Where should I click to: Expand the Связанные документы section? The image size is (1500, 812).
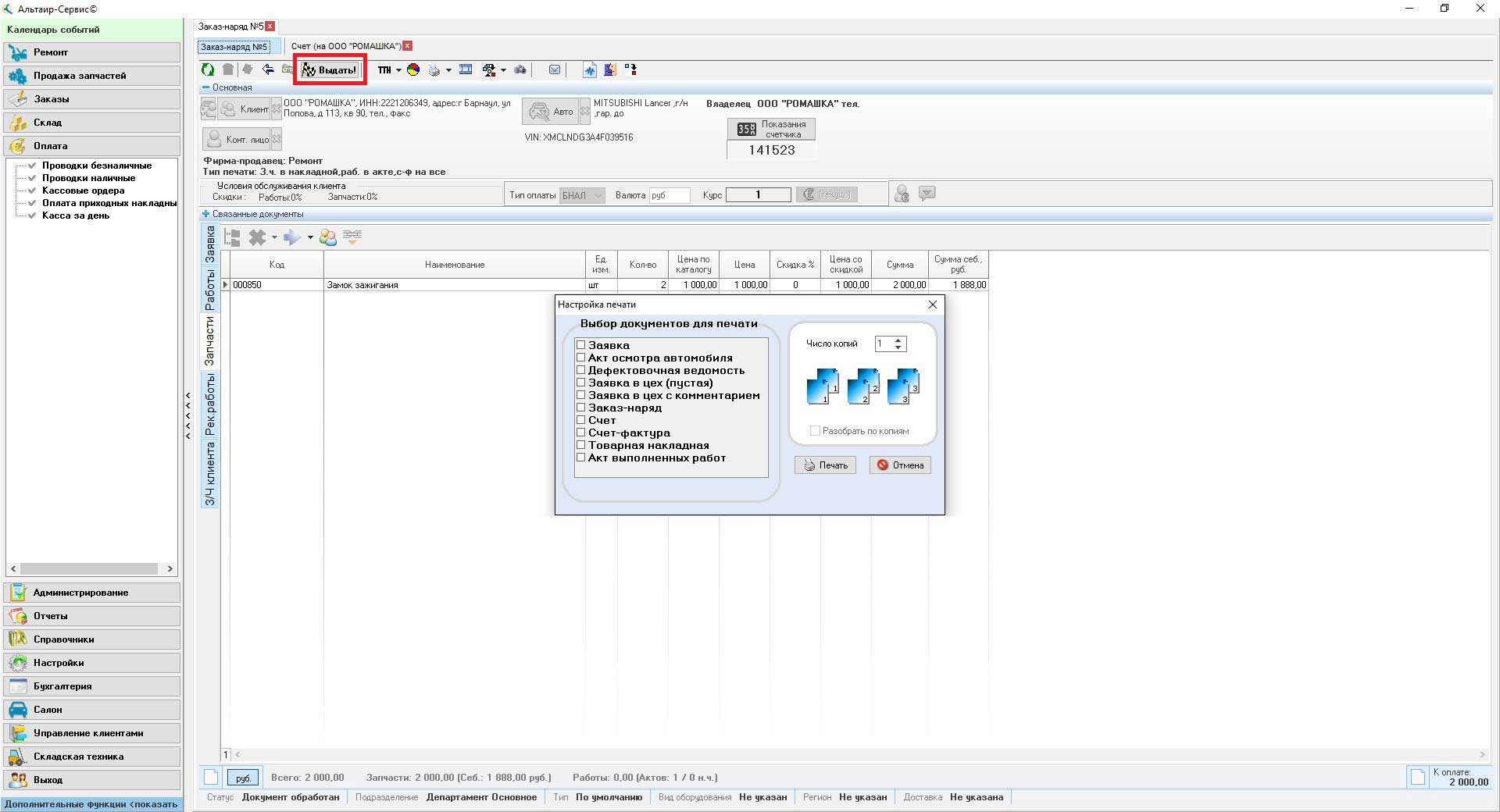[206, 214]
